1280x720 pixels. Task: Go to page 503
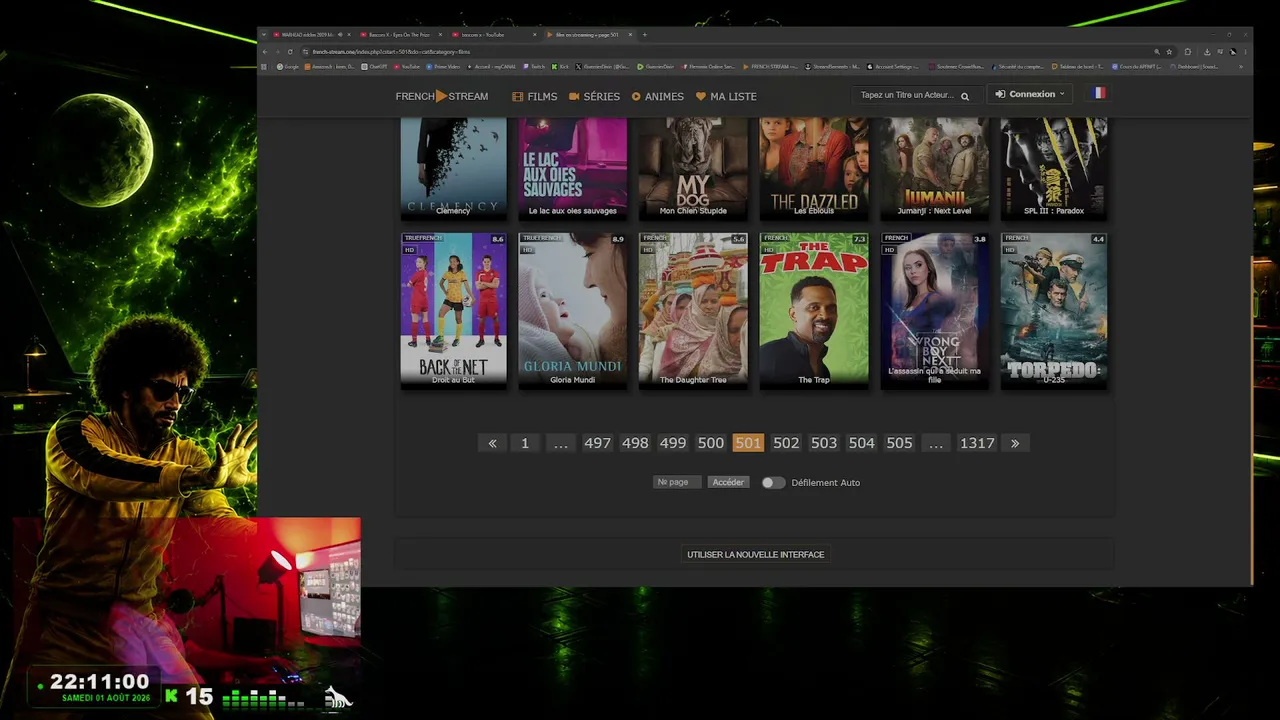pyautogui.click(x=824, y=443)
